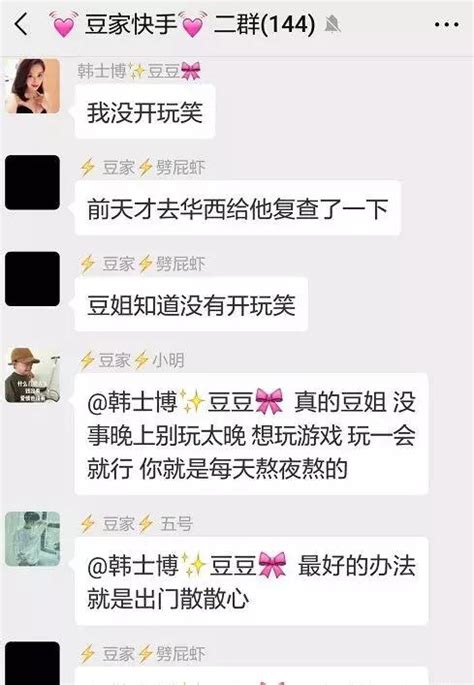Screen dimensions: 474x685
Task: Tap 五号's pale green avatar
Action: click(32, 539)
